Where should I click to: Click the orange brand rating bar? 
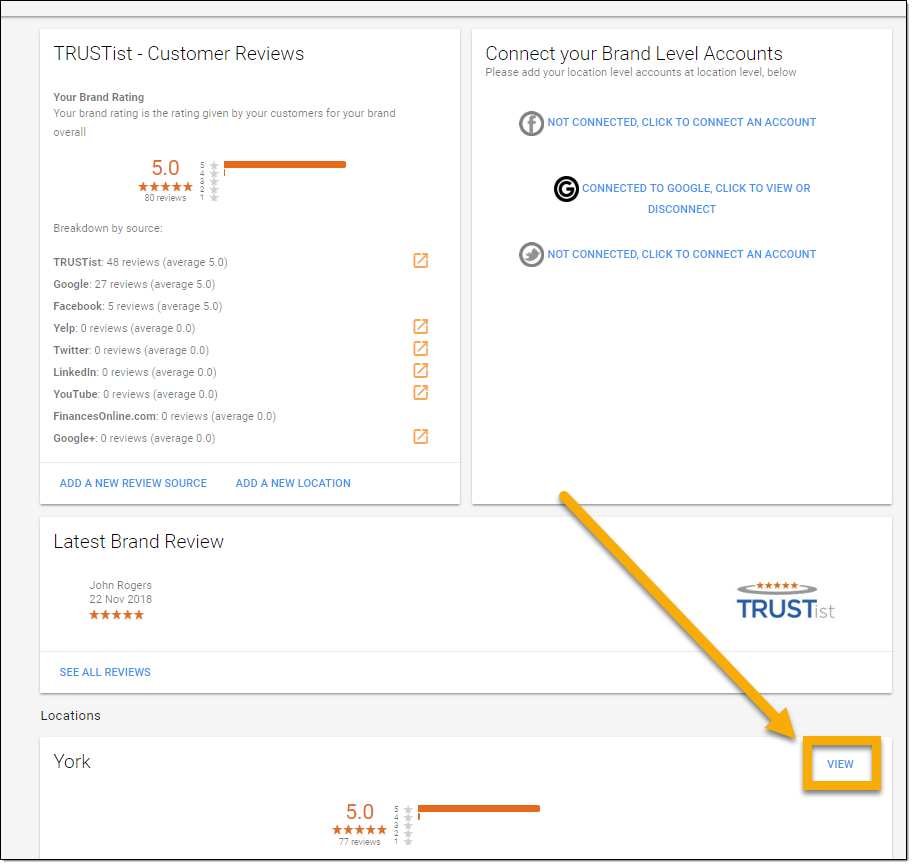285,164
